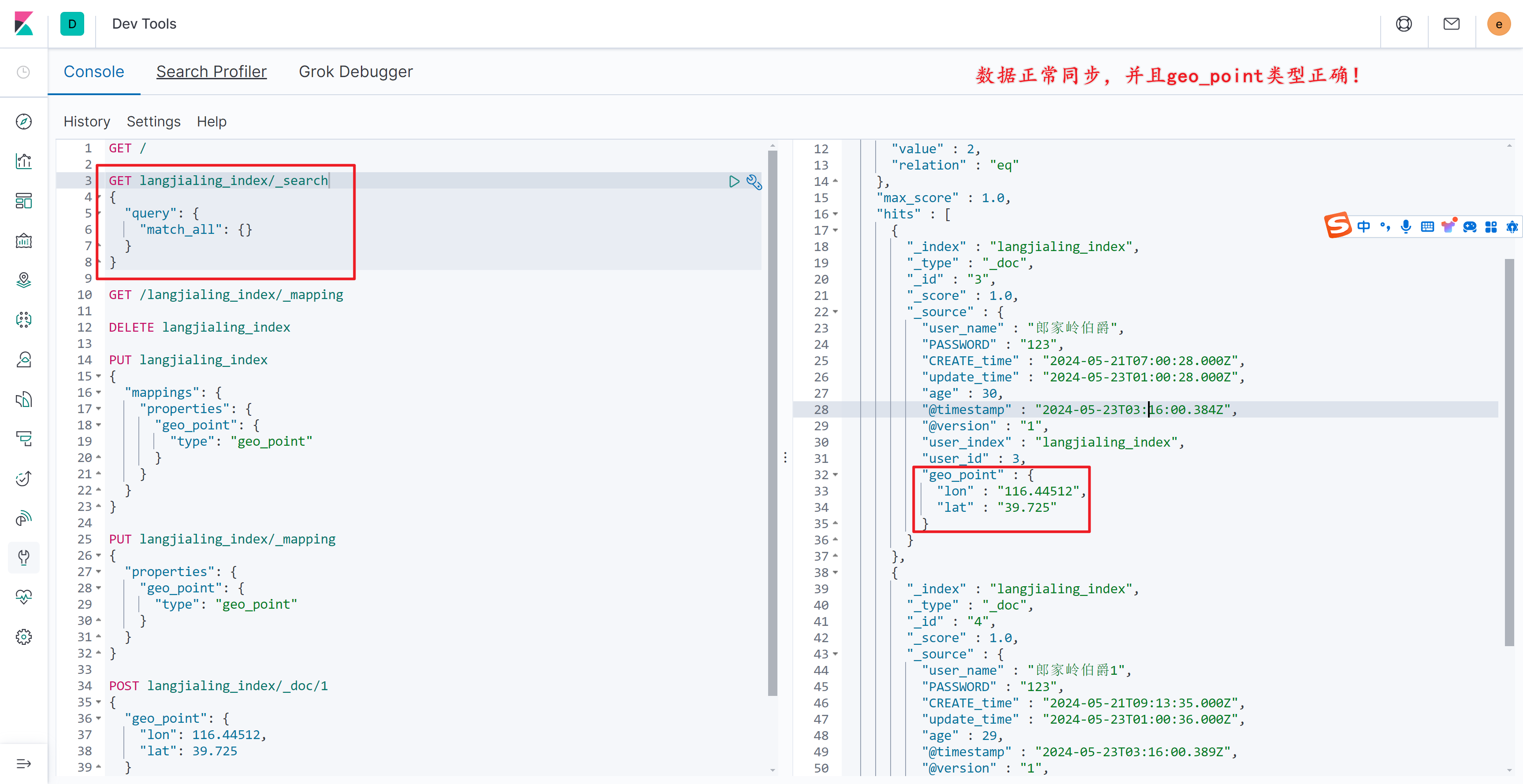The image size is (1523, 784).
Task: Open Canvas icon in sidebar
Action: point(24,240)
